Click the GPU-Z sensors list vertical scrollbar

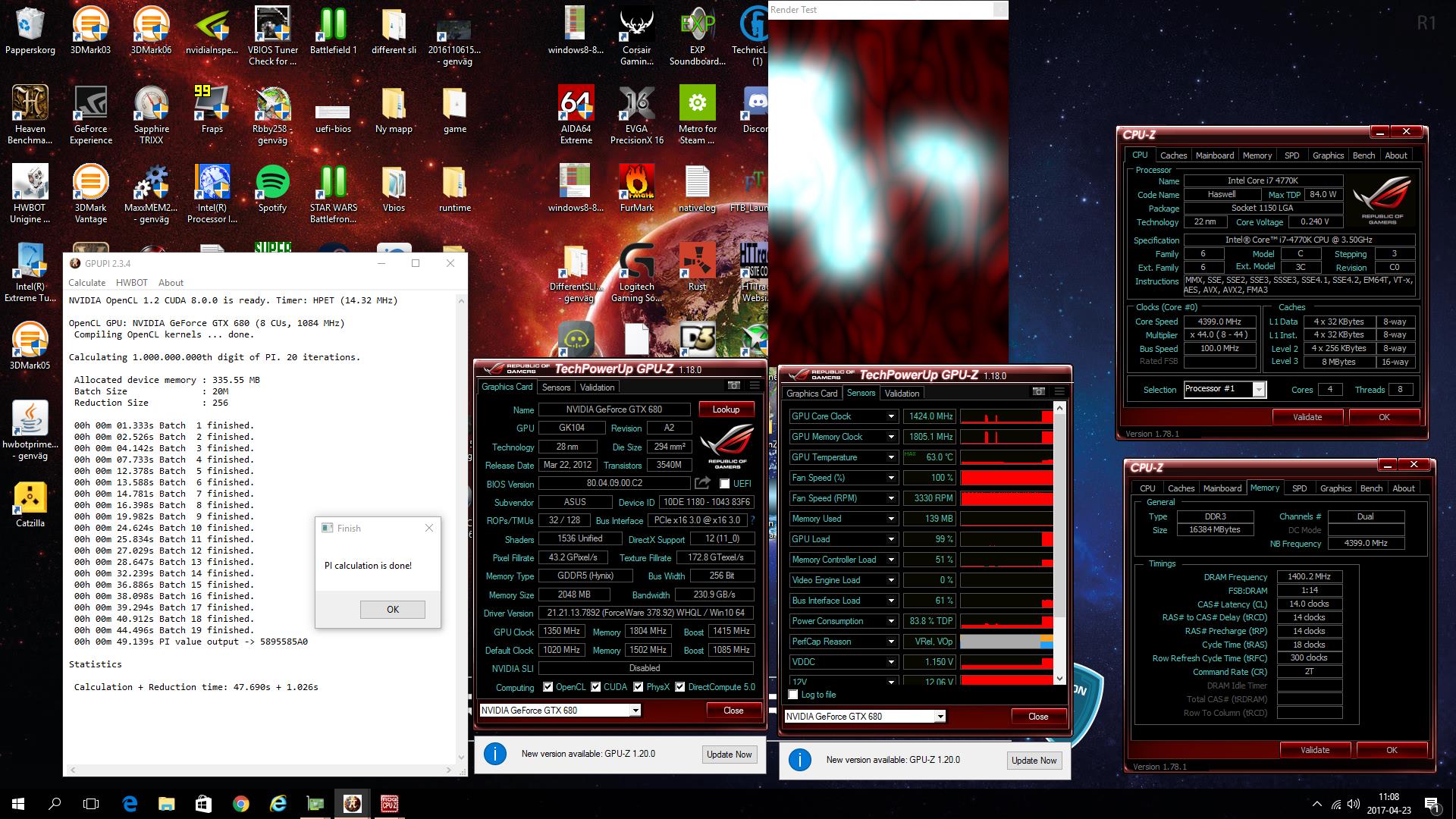1059,543
